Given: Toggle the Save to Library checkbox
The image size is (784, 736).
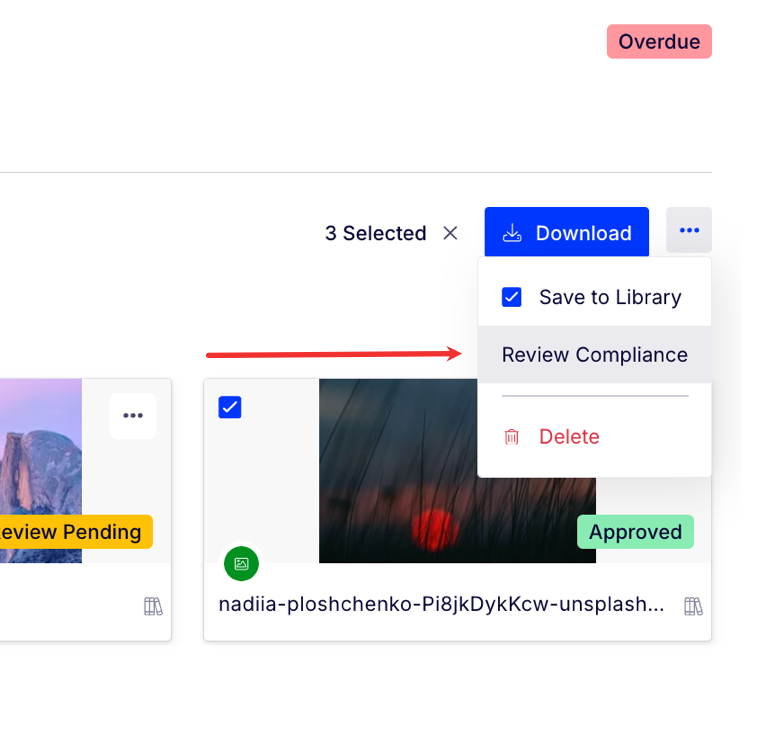Looking at the screenshot, I should (x=511, y=297).
